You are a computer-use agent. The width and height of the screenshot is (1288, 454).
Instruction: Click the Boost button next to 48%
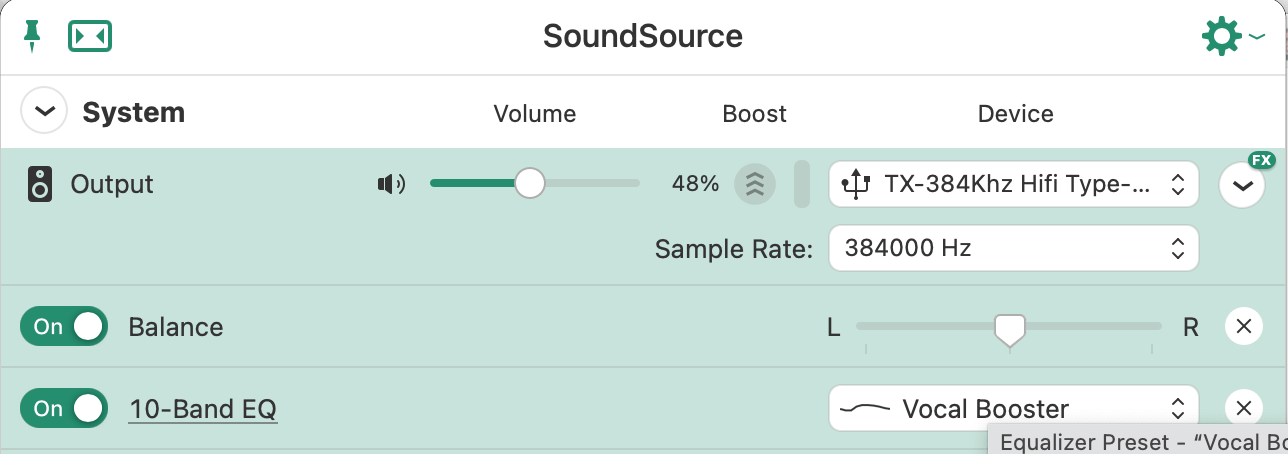click(x=755, y=184)
